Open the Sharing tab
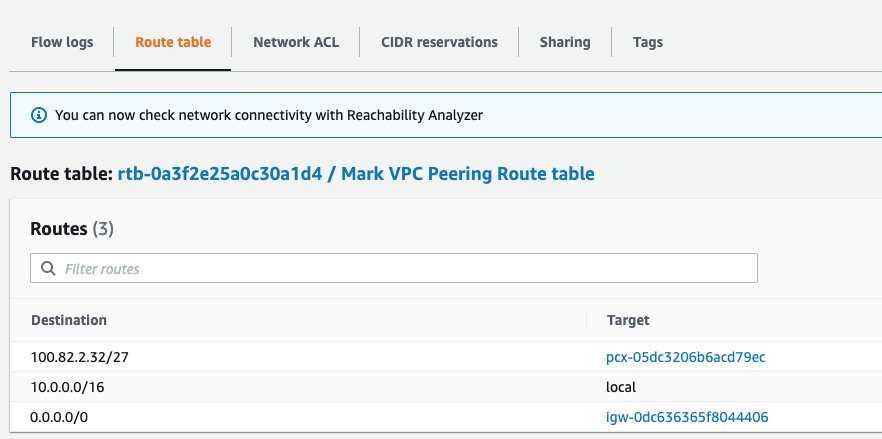 click(565, 42)
